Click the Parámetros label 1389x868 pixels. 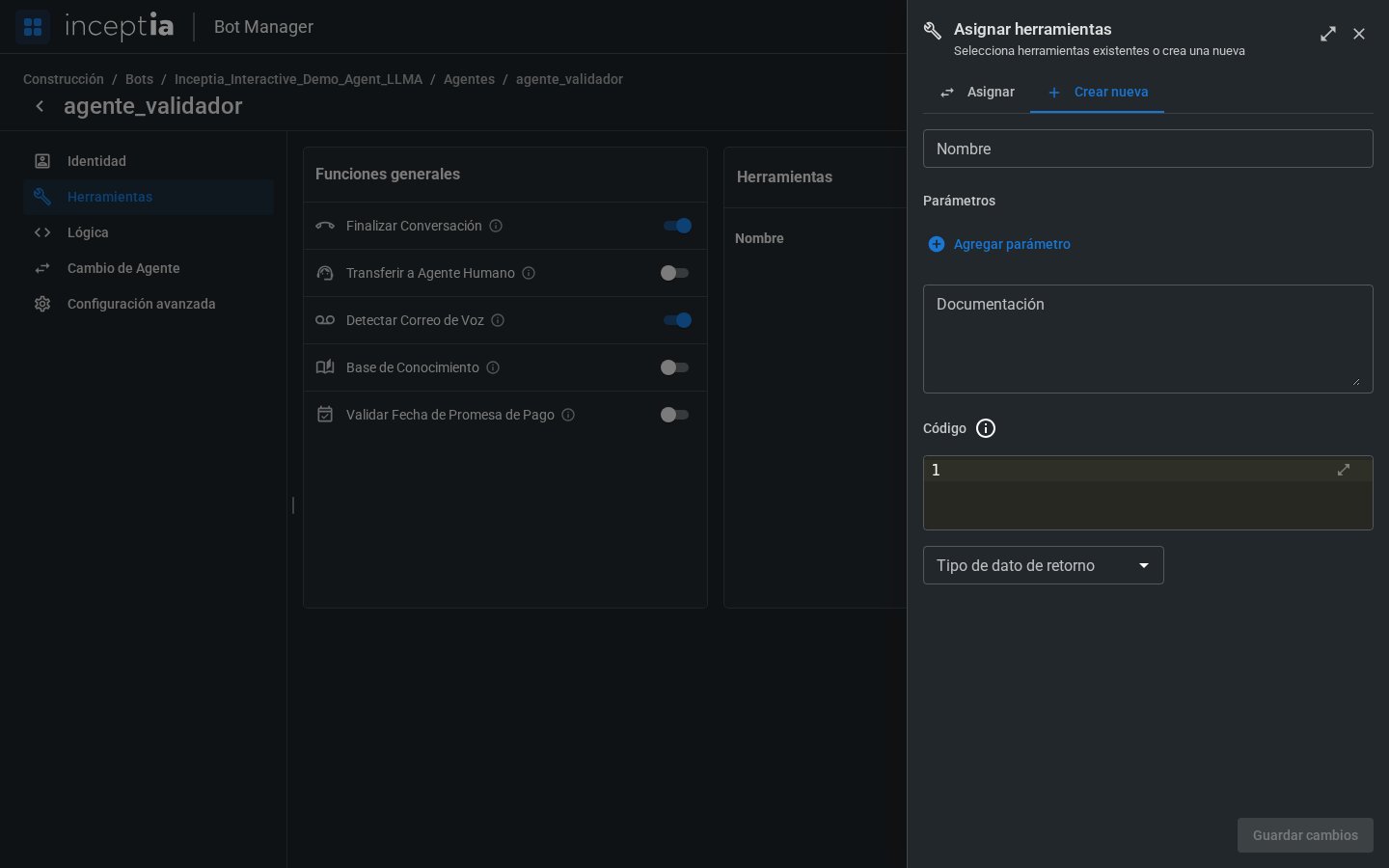click(959, 201)
